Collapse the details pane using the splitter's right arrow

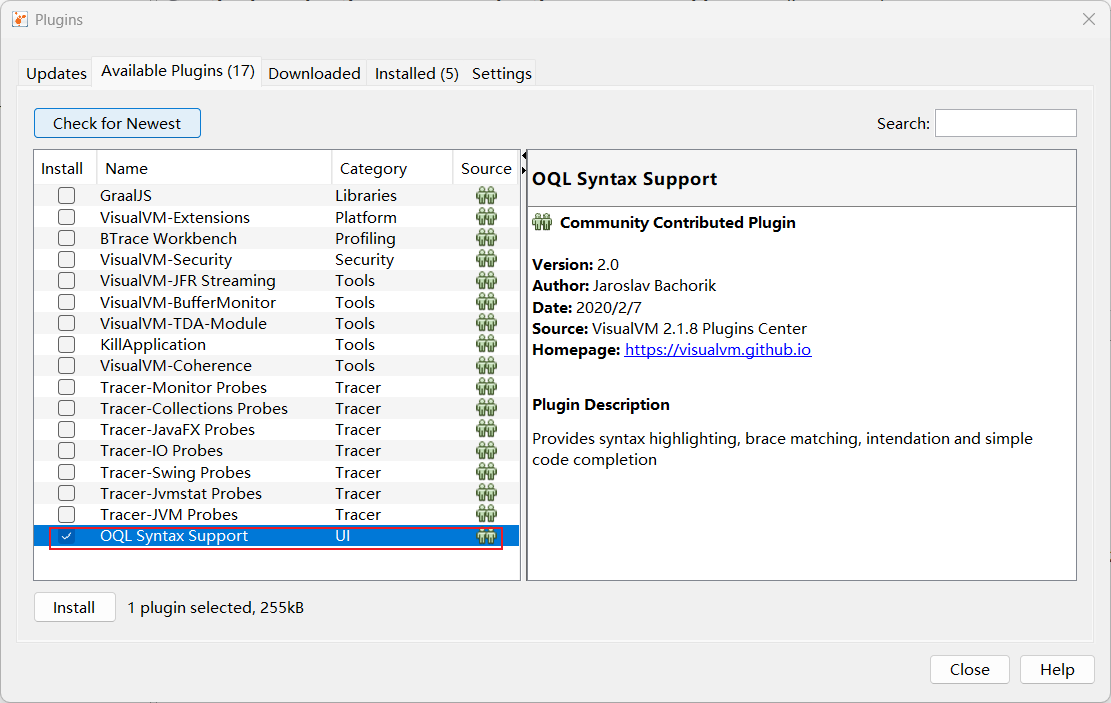point(524,170)
